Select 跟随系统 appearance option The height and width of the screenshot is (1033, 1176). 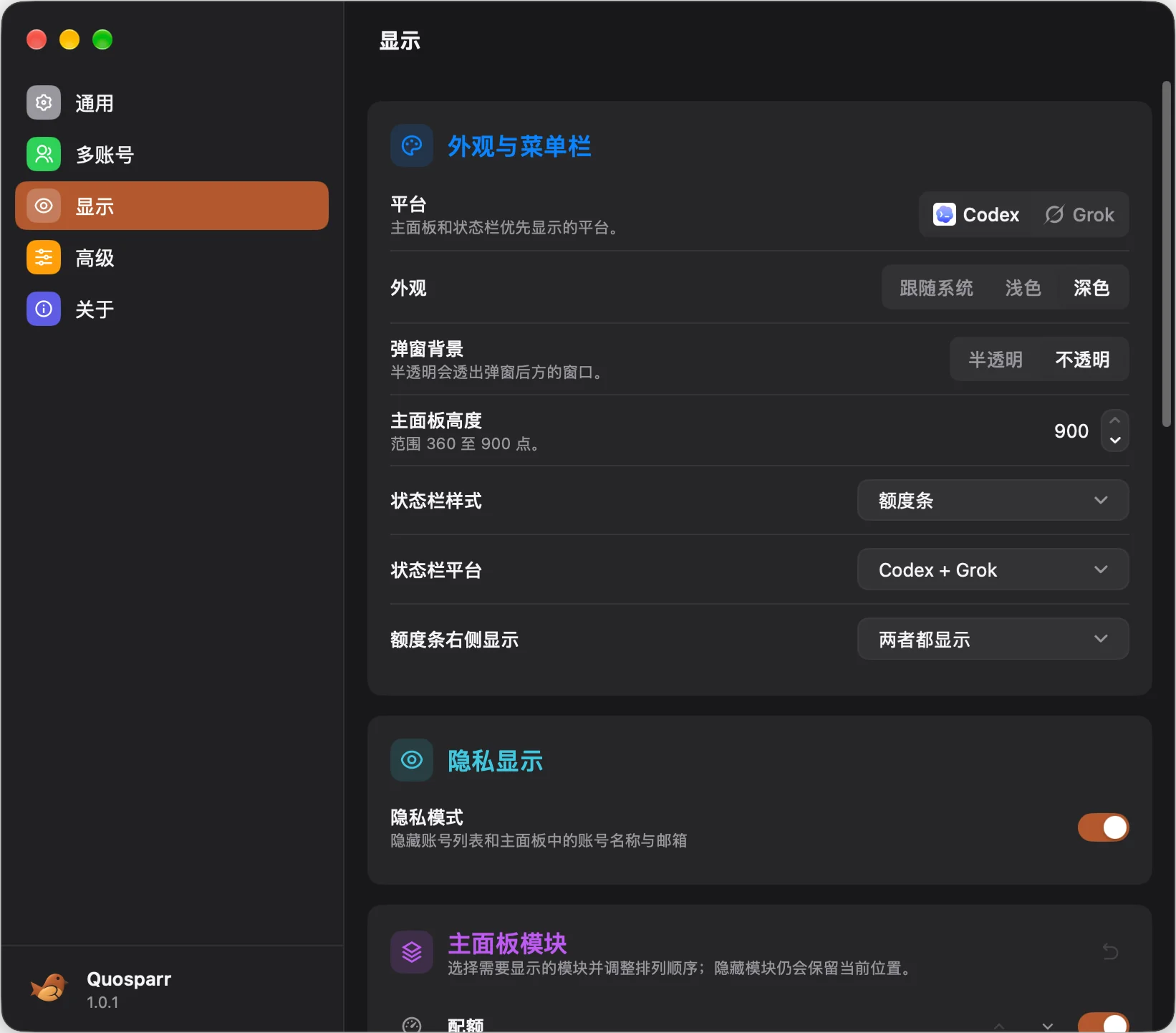(936, 288)
